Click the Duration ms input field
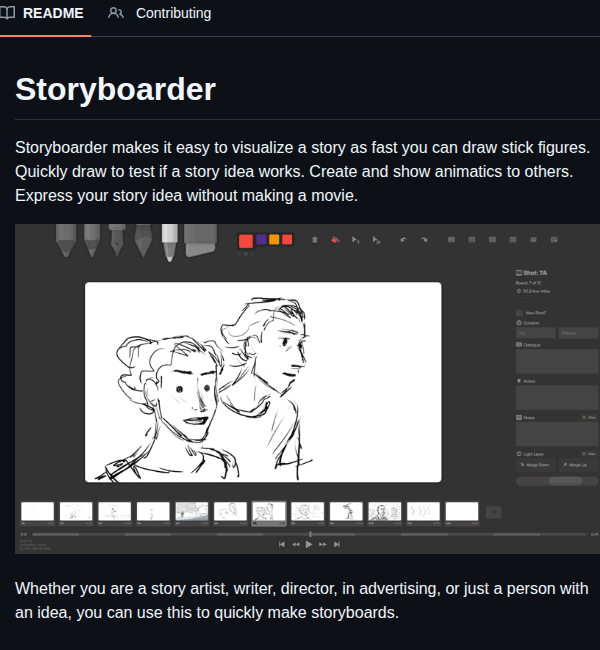Screen dimensions: 600x650 coord(536,333)
